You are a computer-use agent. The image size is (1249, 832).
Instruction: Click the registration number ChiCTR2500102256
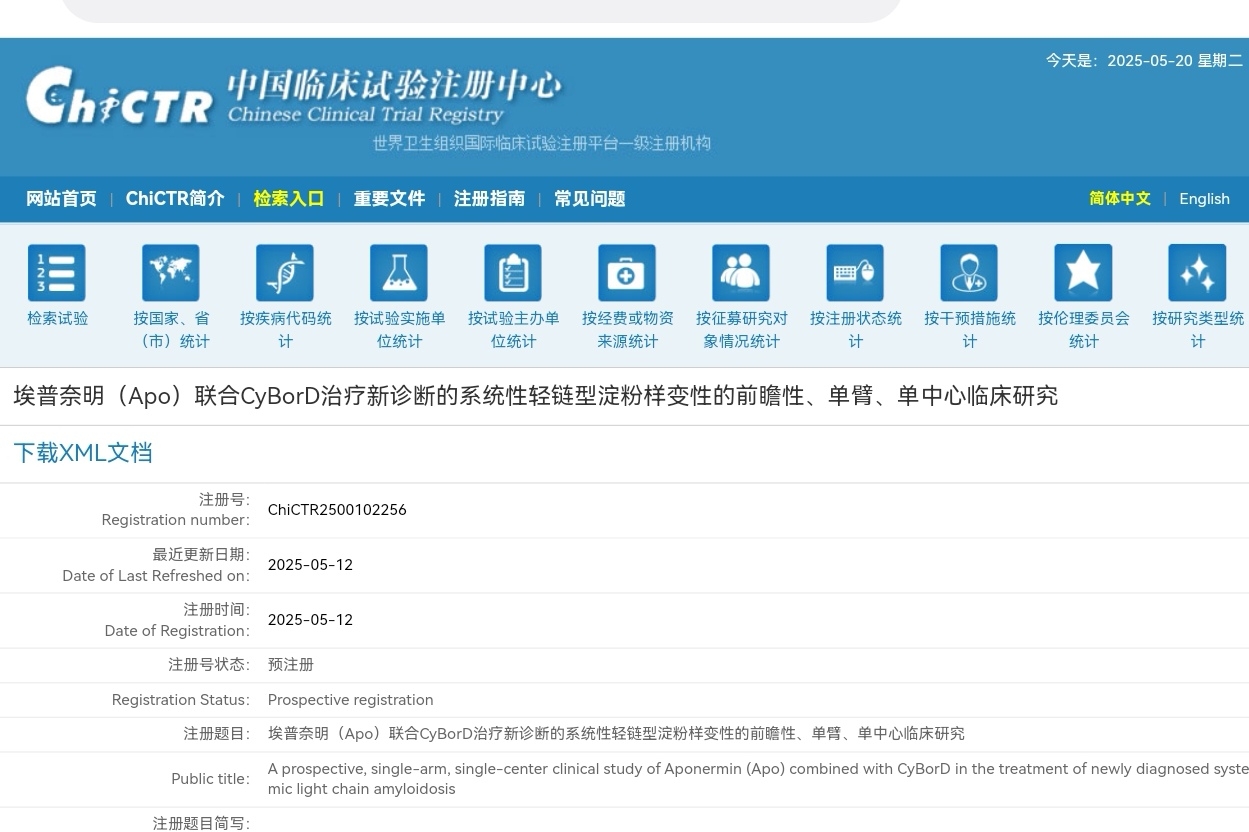tap(337, 510)
